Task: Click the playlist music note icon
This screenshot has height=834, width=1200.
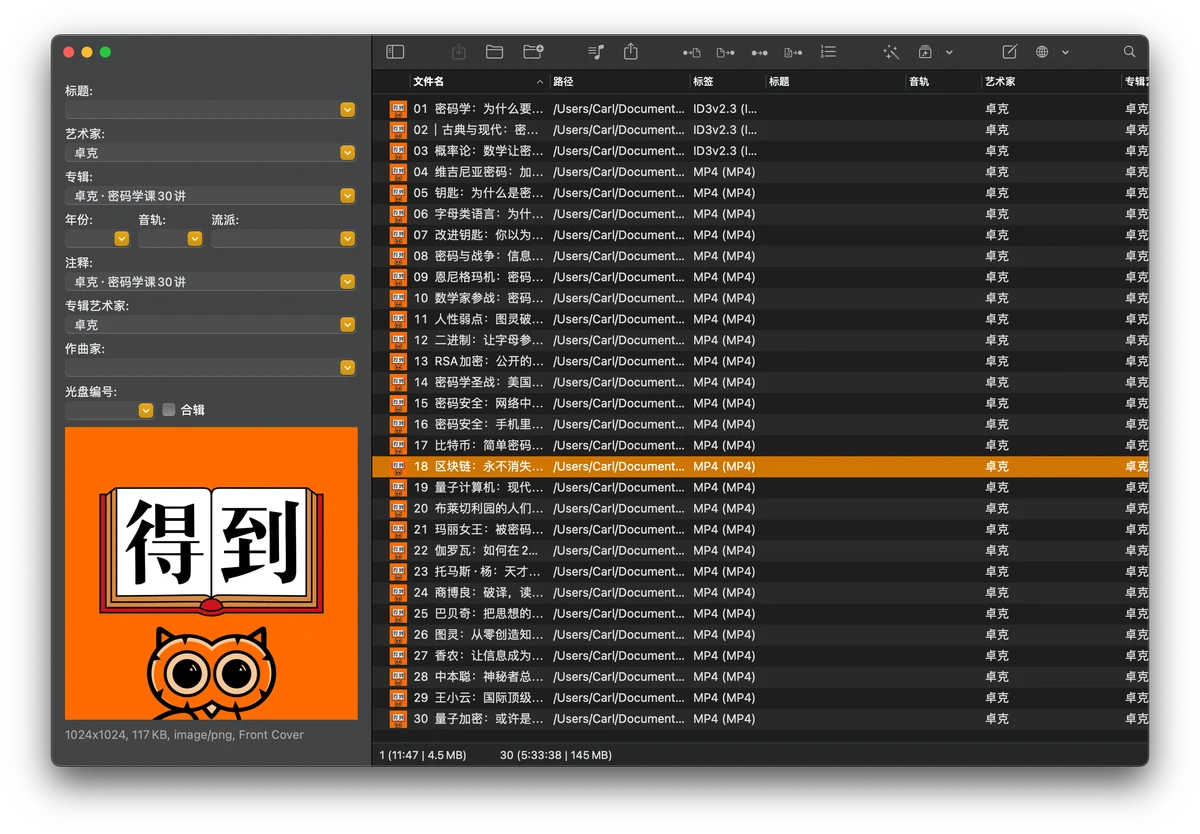Action: coord(596,52)
